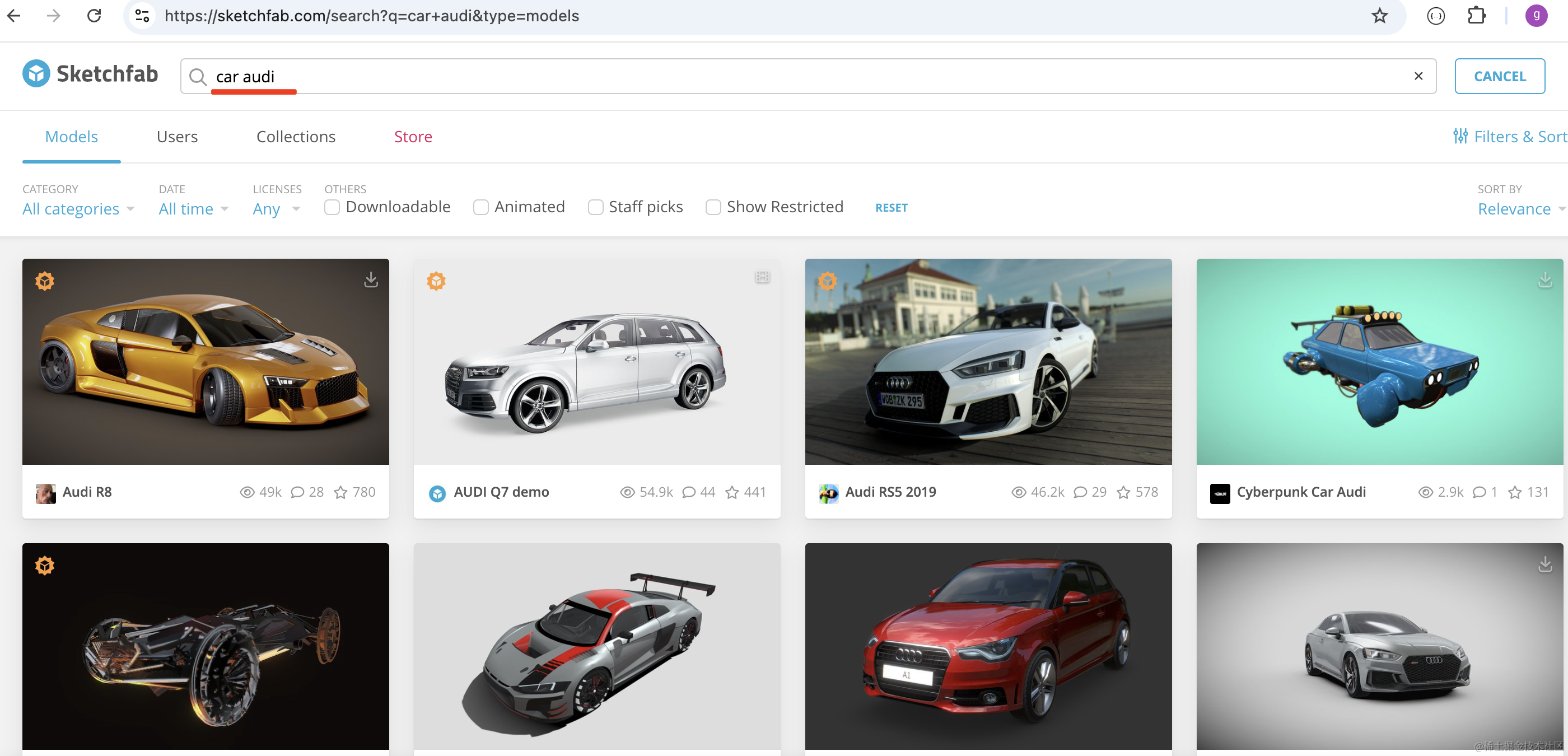The image size is (1568, 756).
Task: Click the icon on AUDI Q7 demo thumbnail corner
Action: point(762,277)
